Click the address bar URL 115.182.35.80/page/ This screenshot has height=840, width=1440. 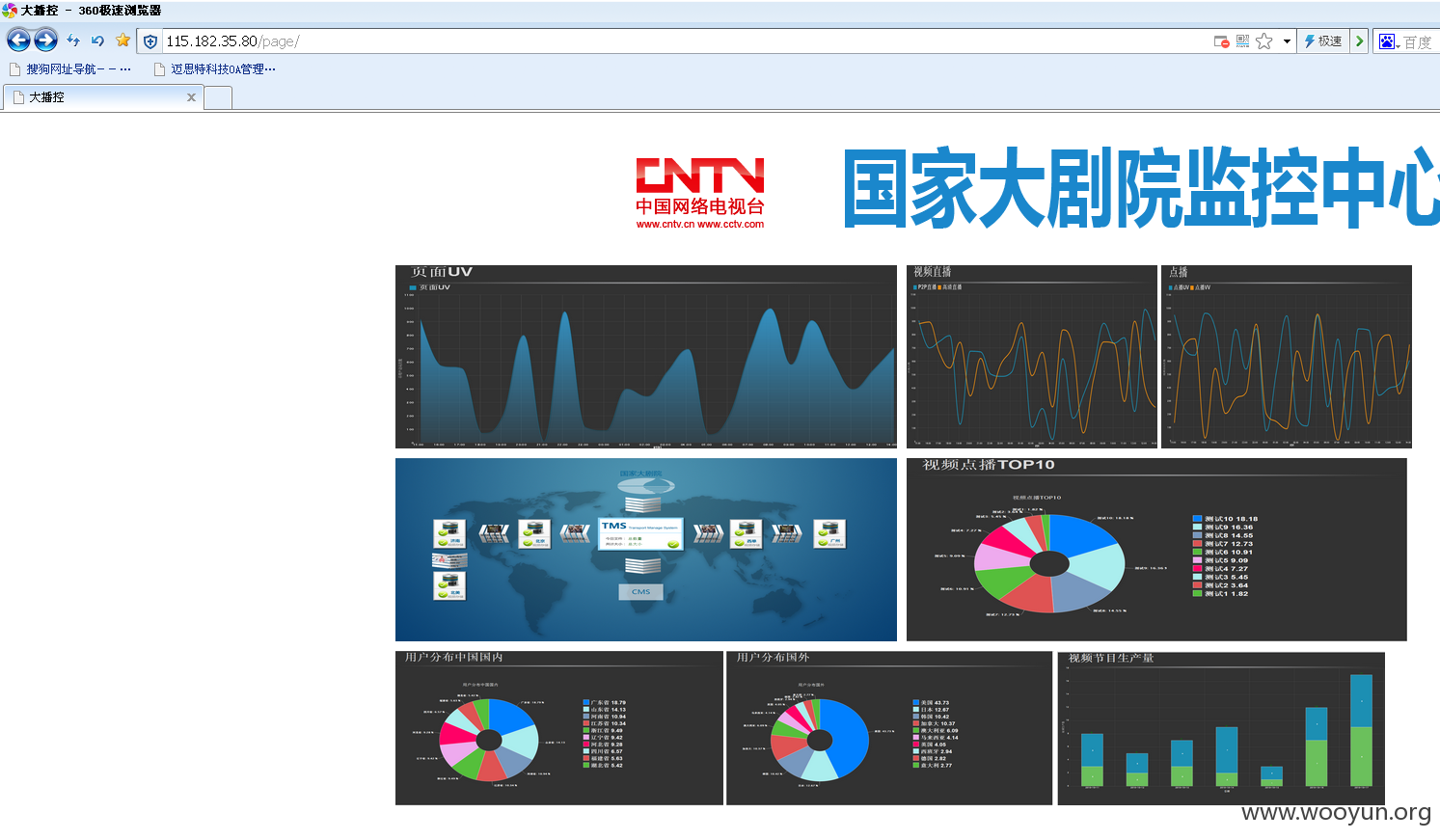(232, 41)
